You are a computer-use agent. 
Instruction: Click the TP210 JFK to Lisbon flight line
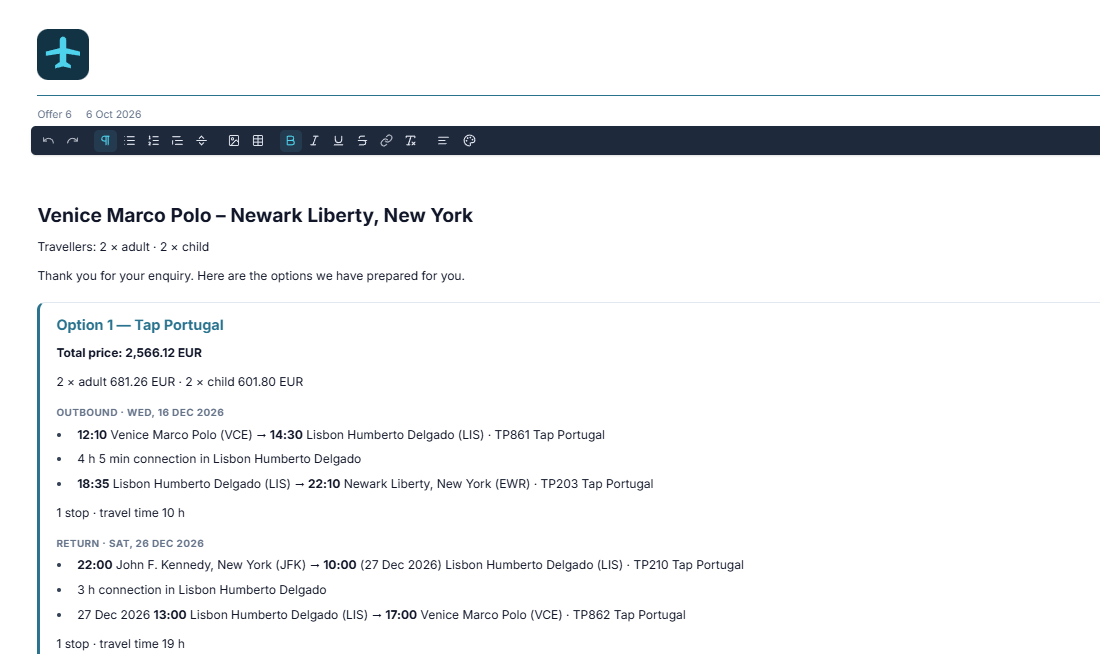(410, 565)
